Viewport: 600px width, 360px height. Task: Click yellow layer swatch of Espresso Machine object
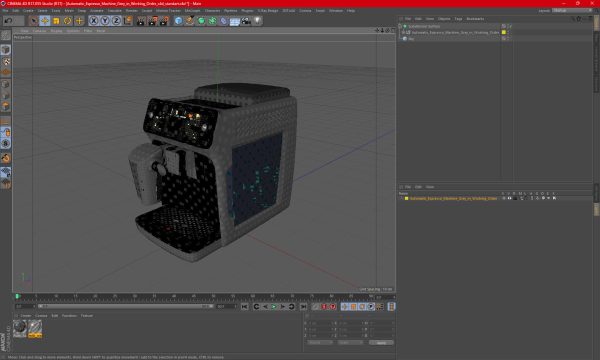[x=504, y=33]
